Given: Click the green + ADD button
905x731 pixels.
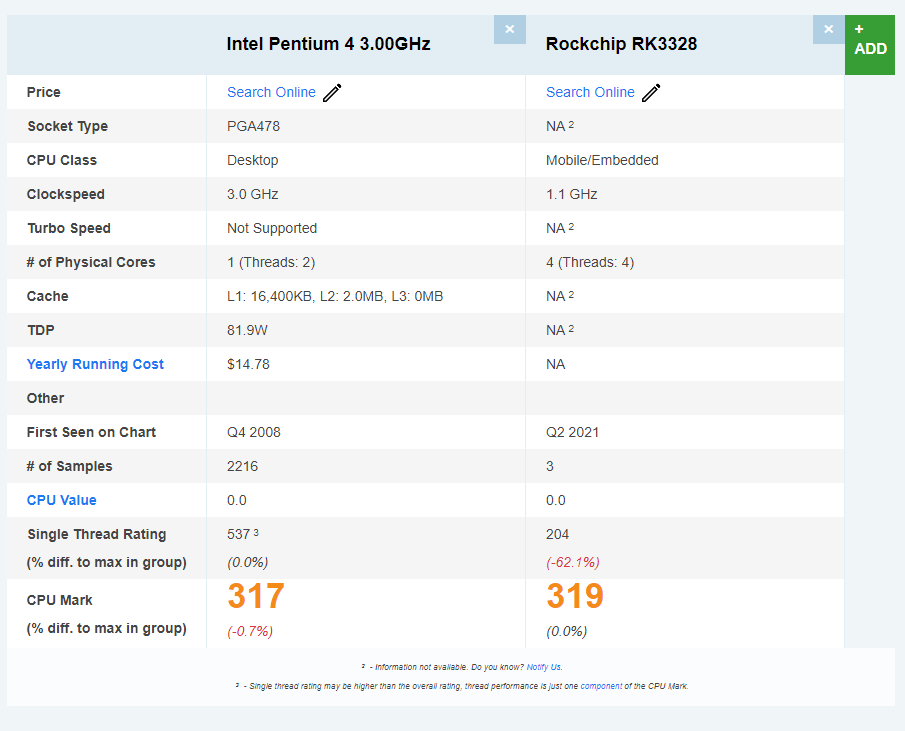Looking at the screenshot, I should [x=870, y=45].
